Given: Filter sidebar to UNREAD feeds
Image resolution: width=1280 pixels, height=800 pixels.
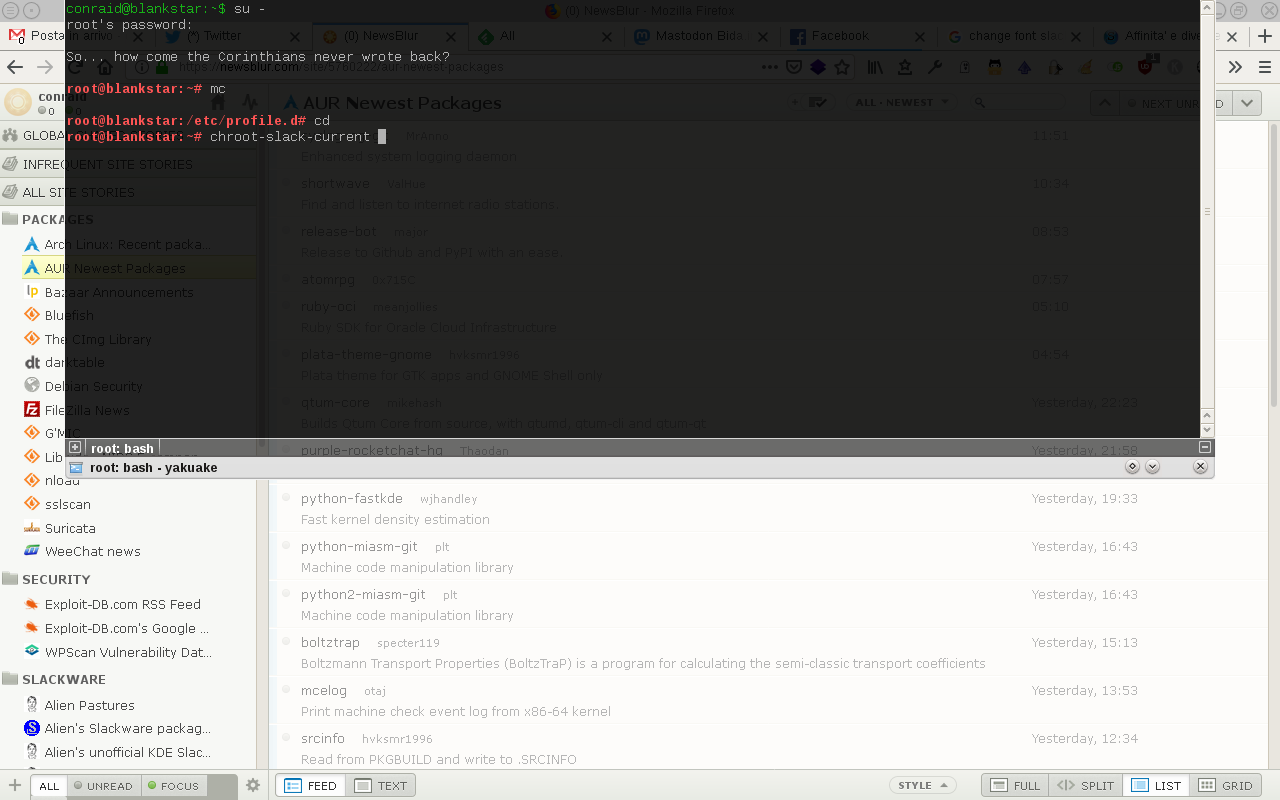Looking at the screenshot, I should click(103, 786).
